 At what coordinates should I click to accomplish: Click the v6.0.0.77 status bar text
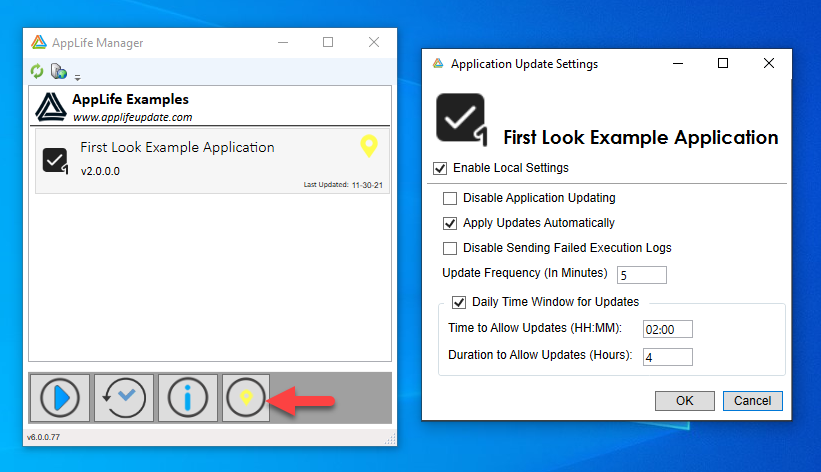click(x=43, y=437)
